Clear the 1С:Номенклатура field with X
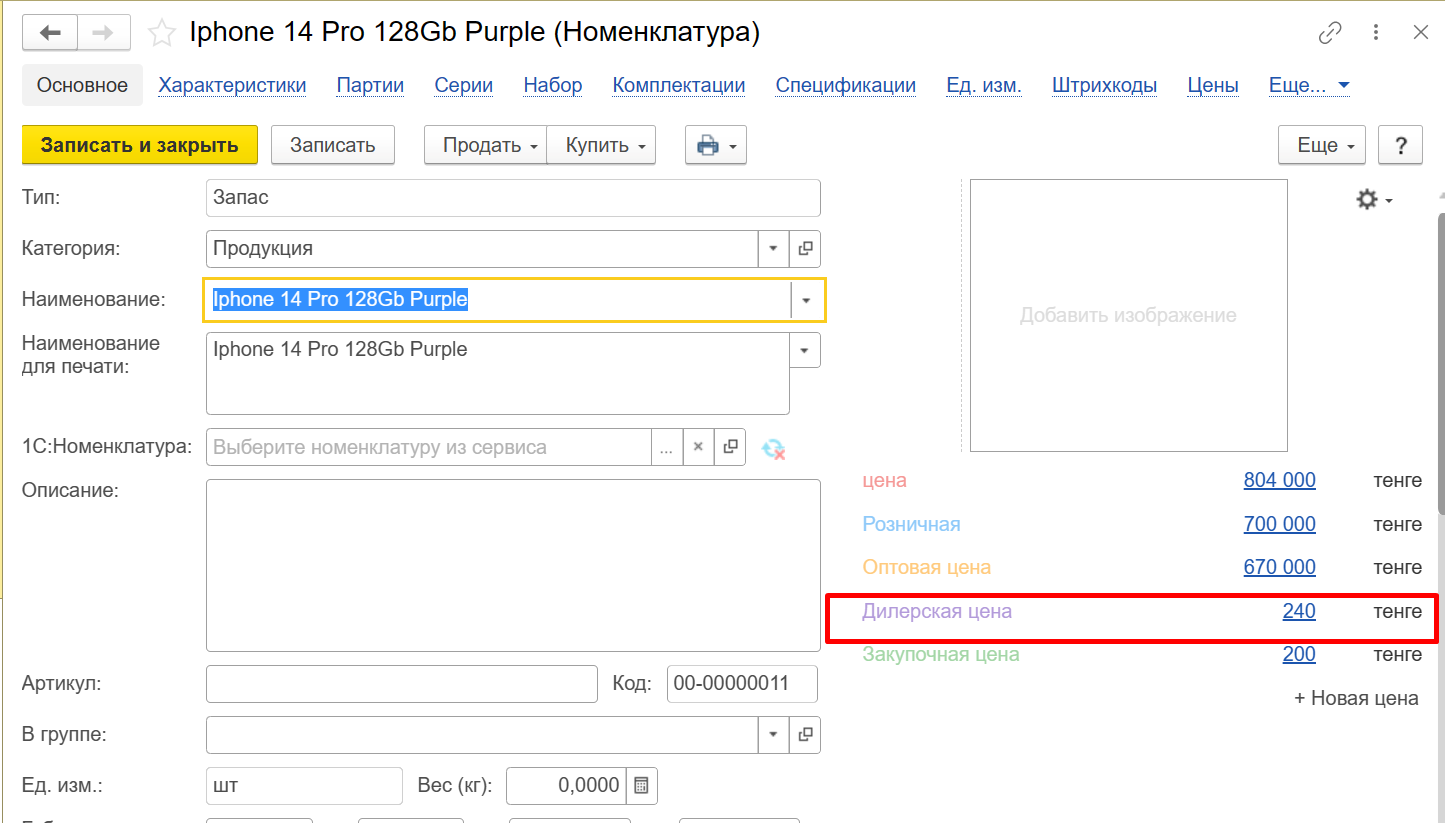The height and width of the screenshot is (823, 1445). [x=699, y=447]
